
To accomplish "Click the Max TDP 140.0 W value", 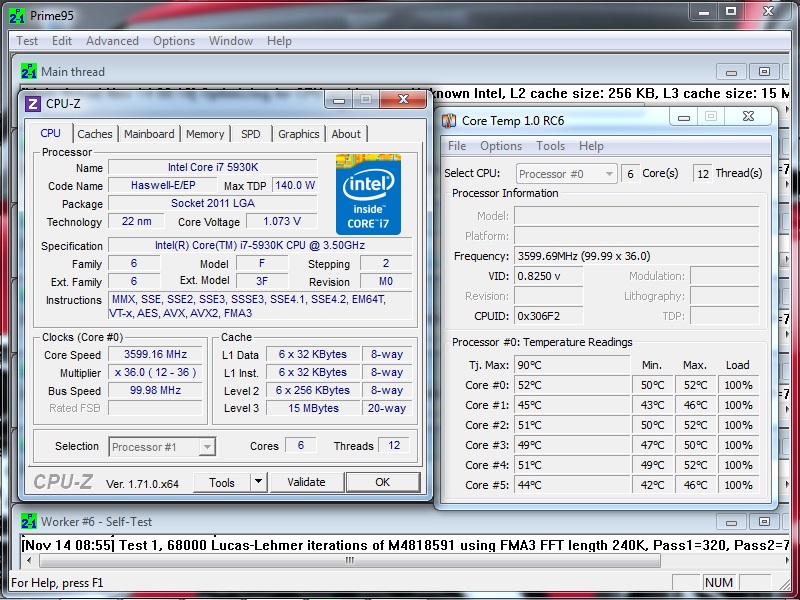I will pyautogui.click(x=295, y=185).
